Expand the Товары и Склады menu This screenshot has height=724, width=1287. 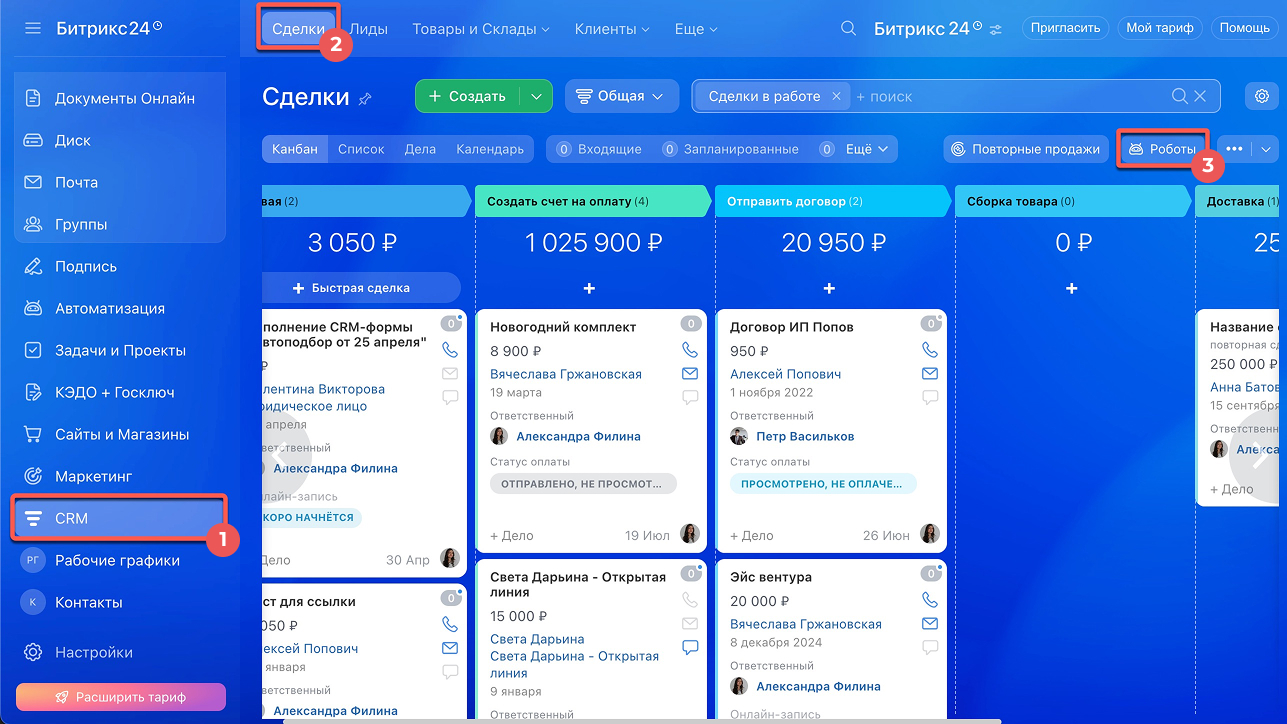point(481,29)
